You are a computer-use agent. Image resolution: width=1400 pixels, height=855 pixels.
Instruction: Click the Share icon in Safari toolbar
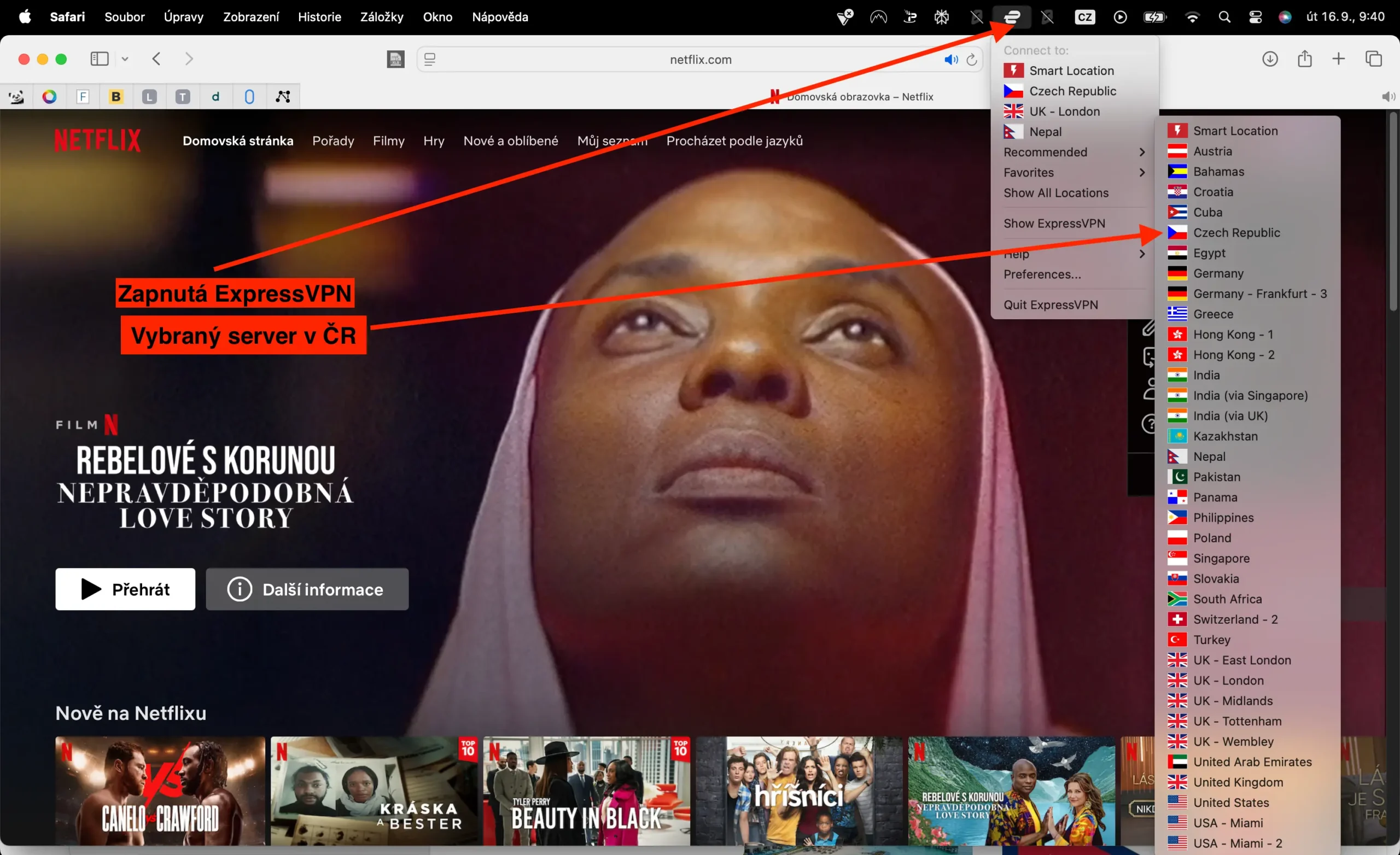[x=1304, y=58]
